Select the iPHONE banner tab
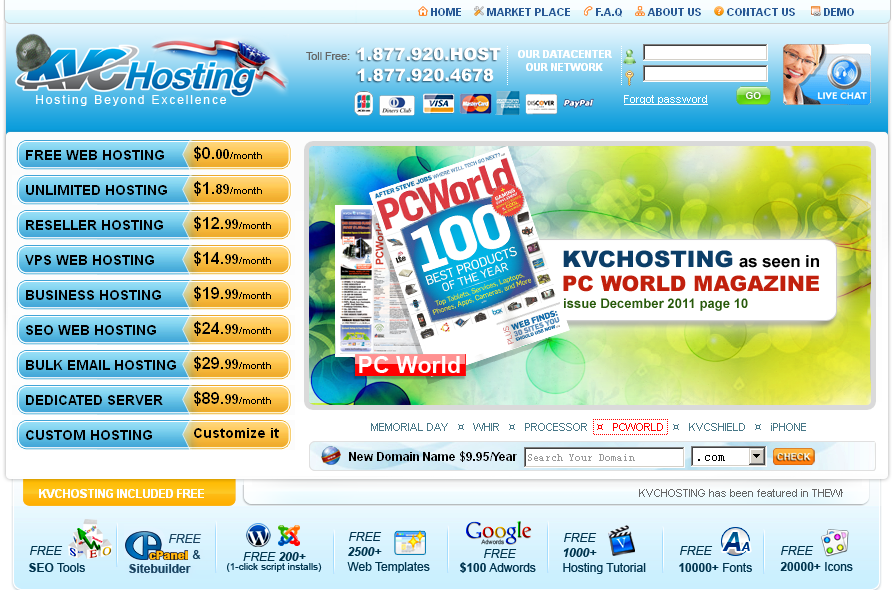 pyautogui.click(x=788, y=427)
